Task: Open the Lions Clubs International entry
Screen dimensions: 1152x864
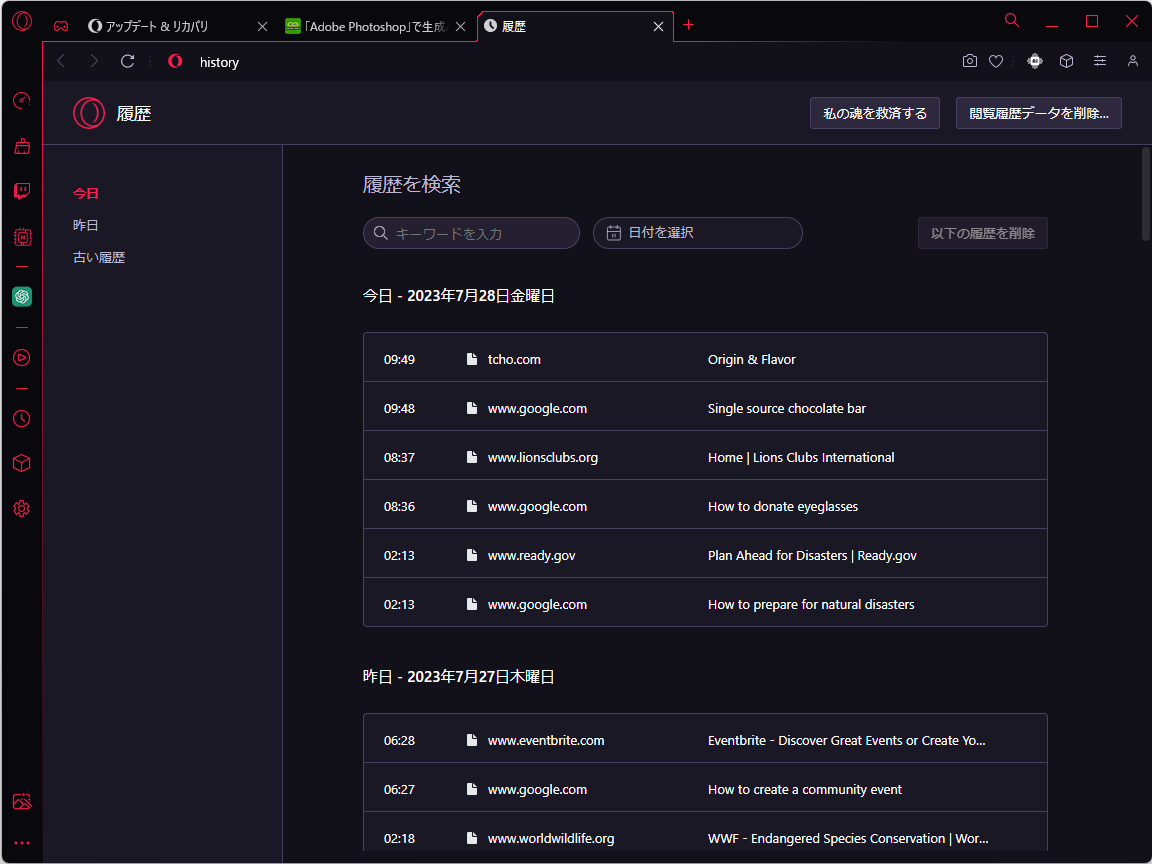Action: pos(705,458)
